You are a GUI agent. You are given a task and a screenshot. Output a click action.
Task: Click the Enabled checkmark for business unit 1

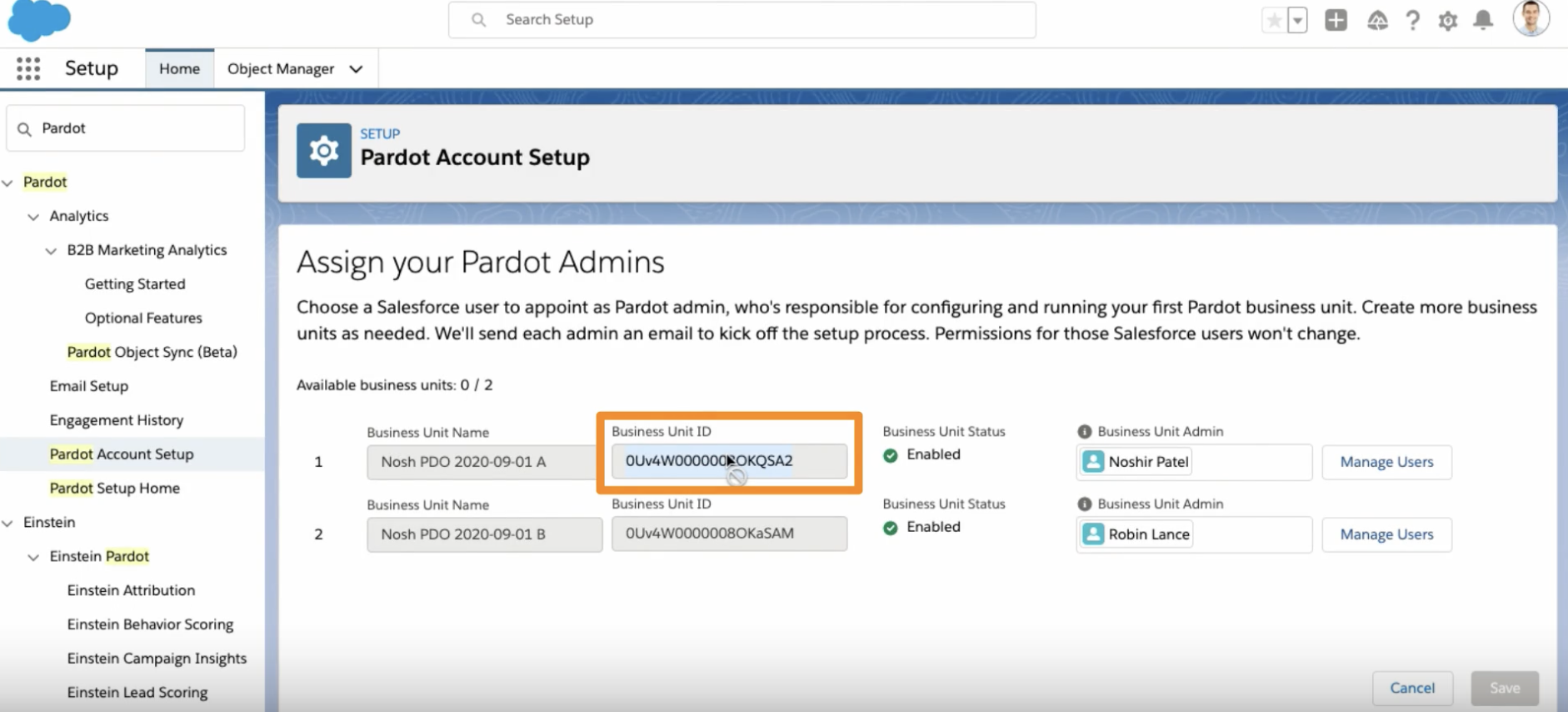point(891,455)
